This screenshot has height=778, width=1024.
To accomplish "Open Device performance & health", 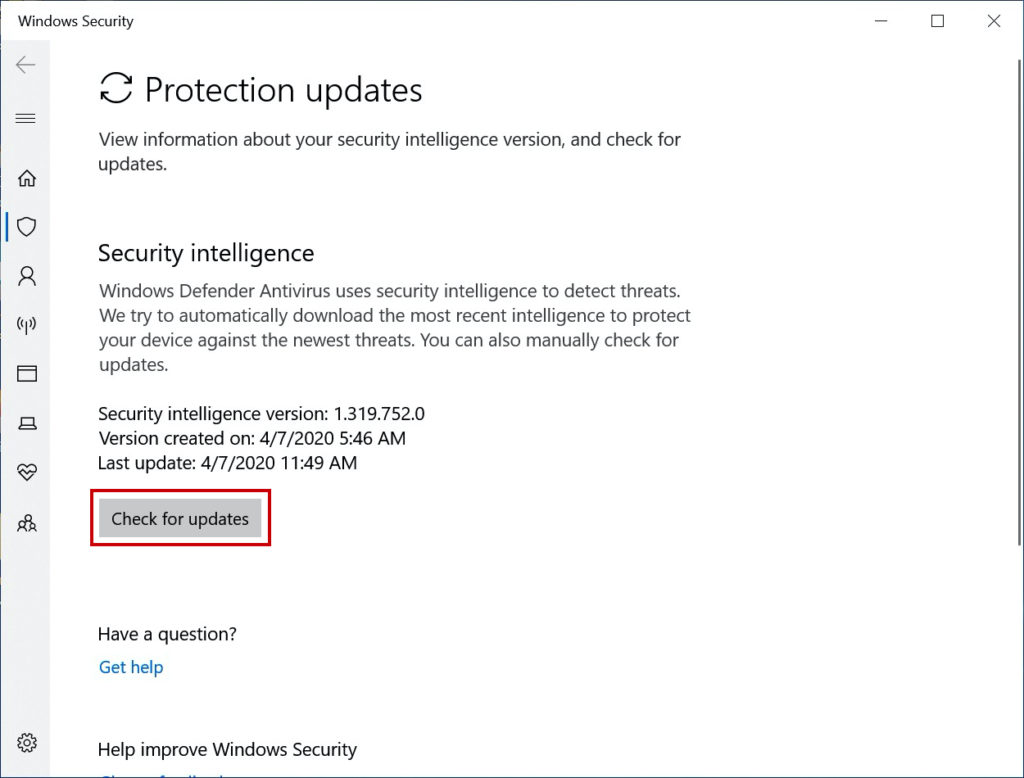I will [x=26, y=471].
